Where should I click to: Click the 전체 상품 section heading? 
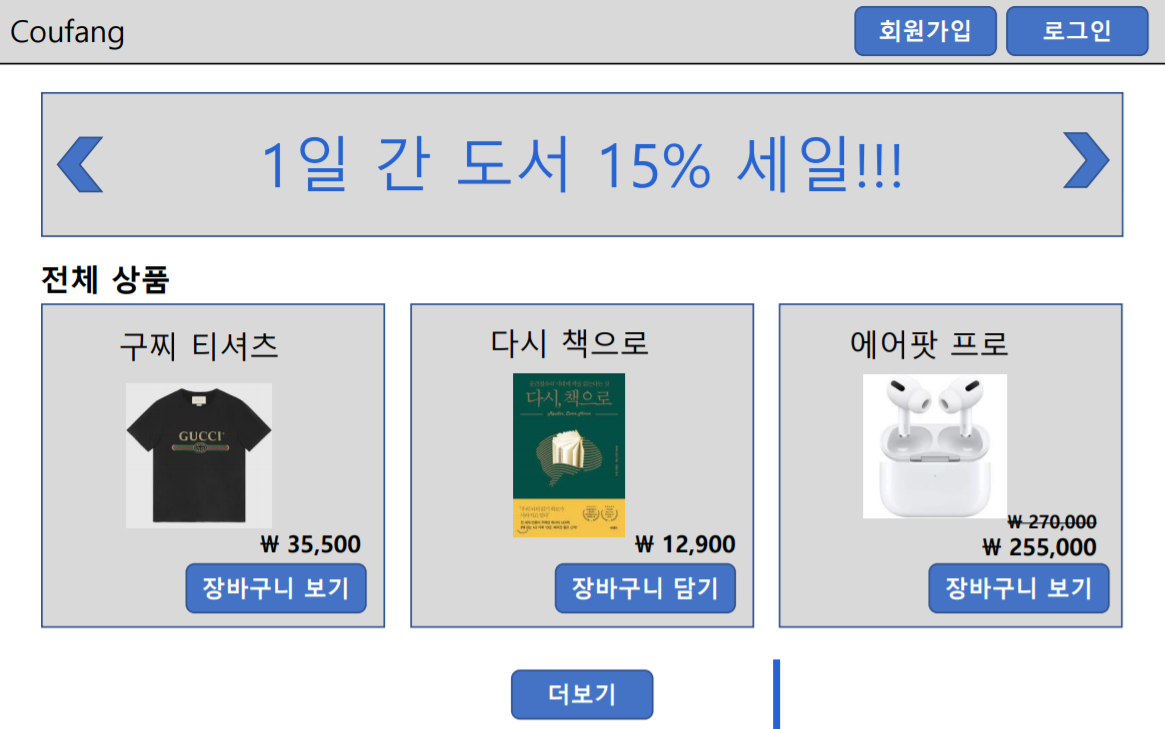coord(106,280)
